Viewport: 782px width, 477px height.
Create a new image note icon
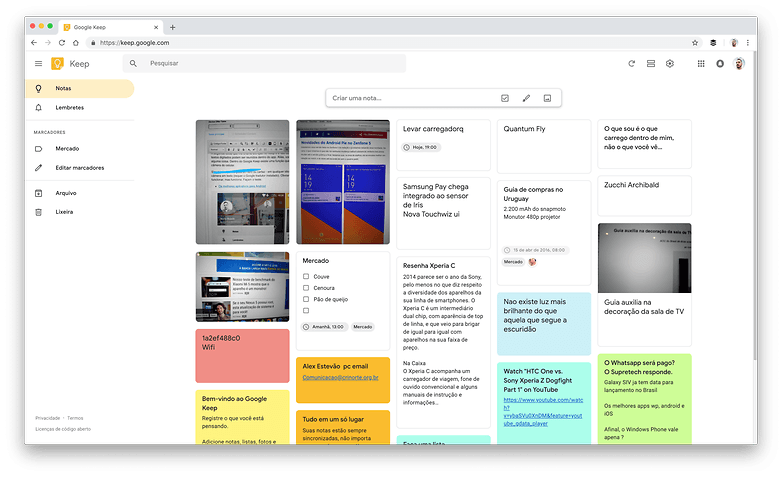coord(547,98)
